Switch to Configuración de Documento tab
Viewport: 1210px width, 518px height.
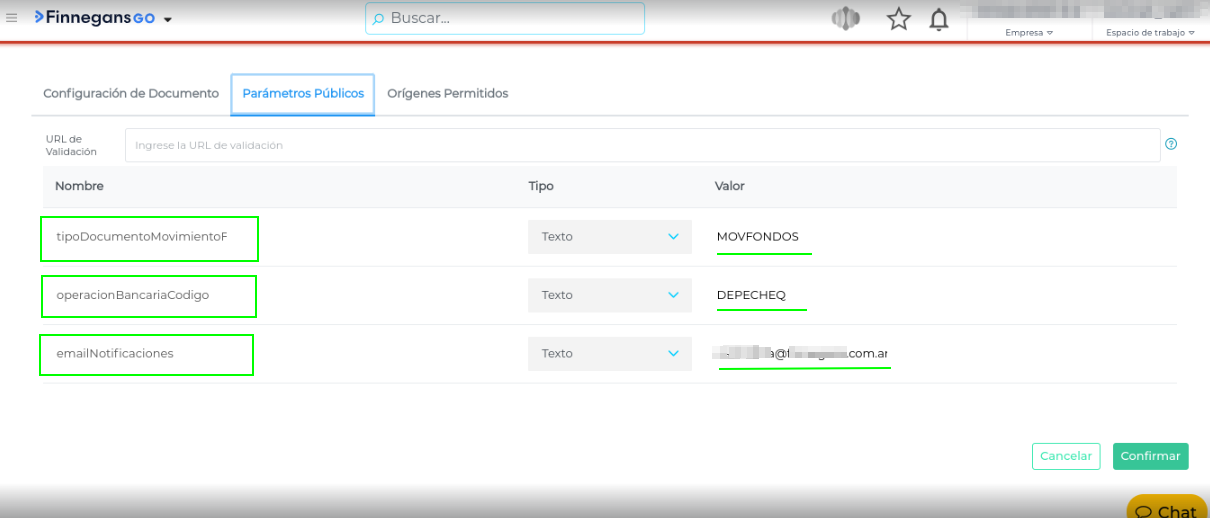[131, 94]
